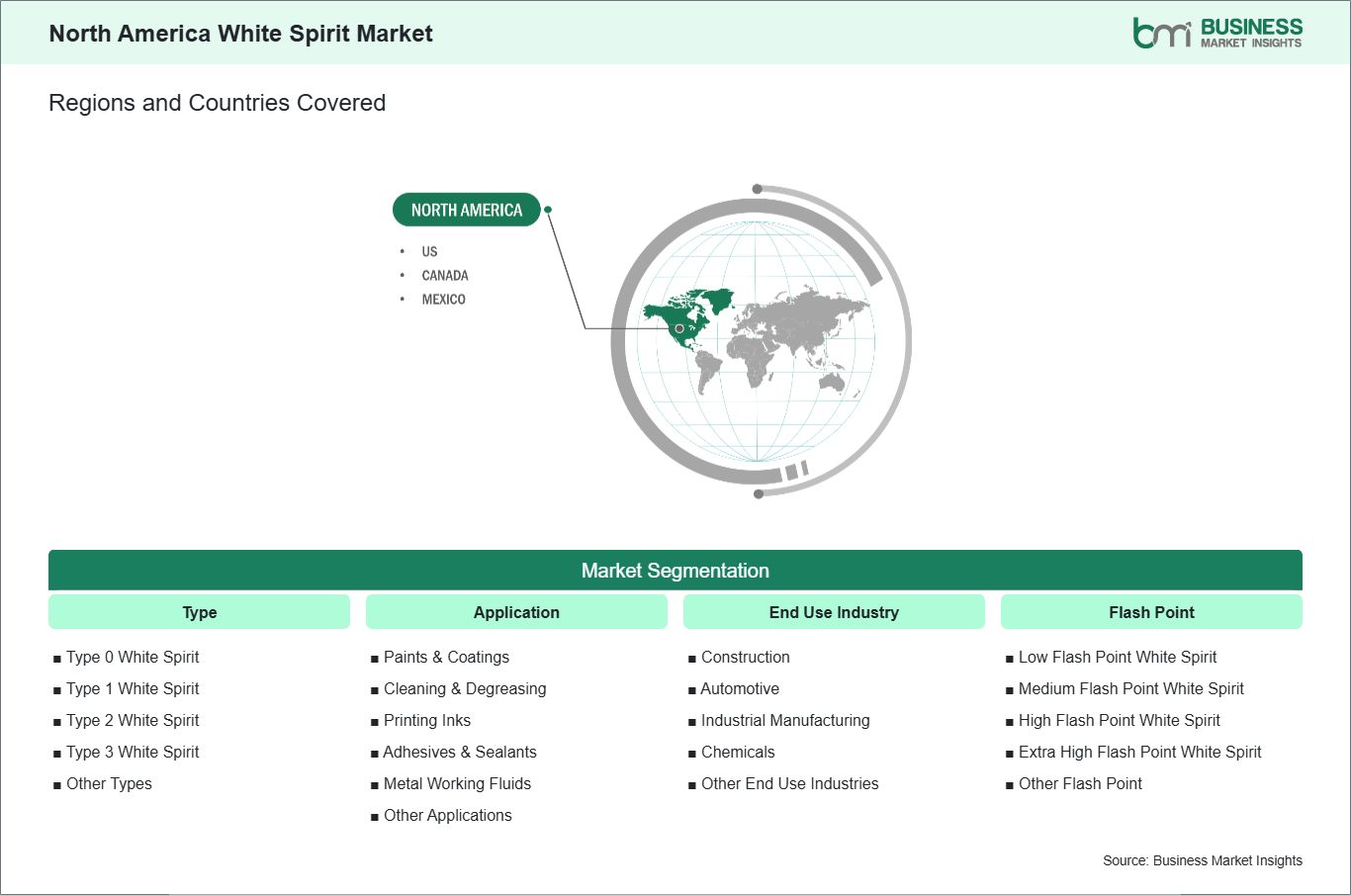Click Type 1 White Spirit
The image size is (1351, 896).
133,688
